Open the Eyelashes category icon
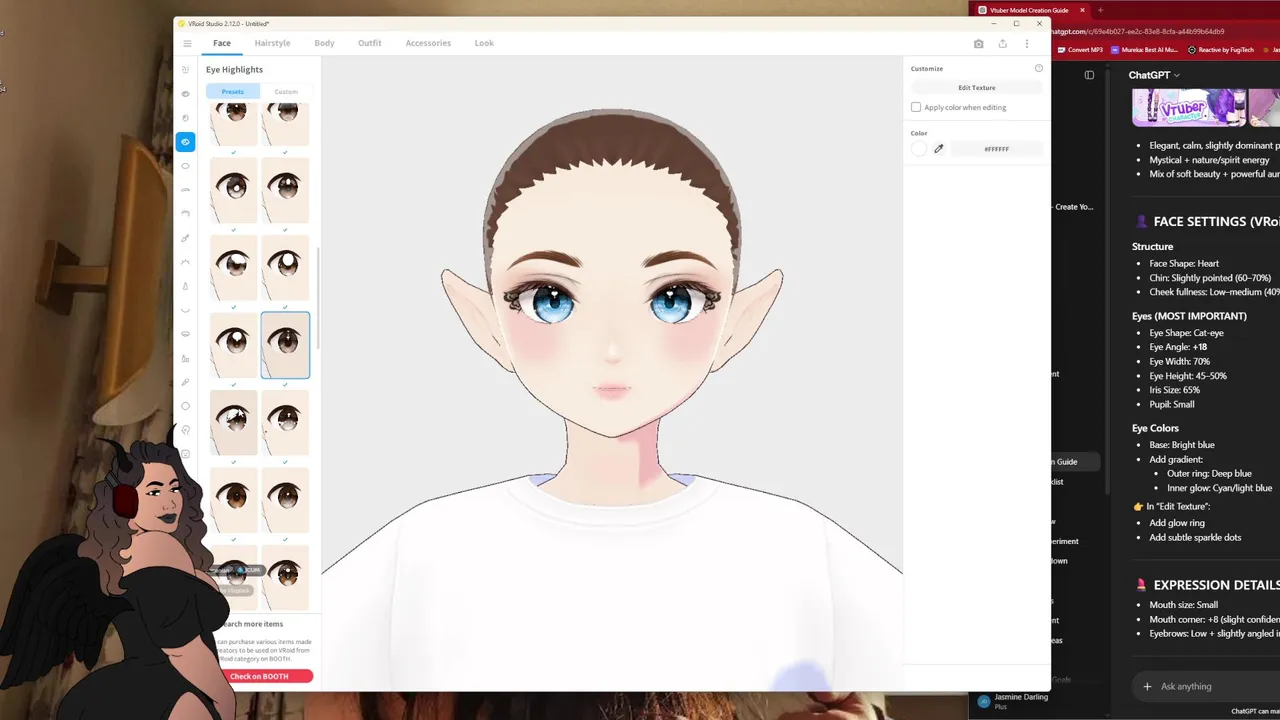Image resolution: width=1280 pixels, height=720 pixels. (x=185, y=262)
